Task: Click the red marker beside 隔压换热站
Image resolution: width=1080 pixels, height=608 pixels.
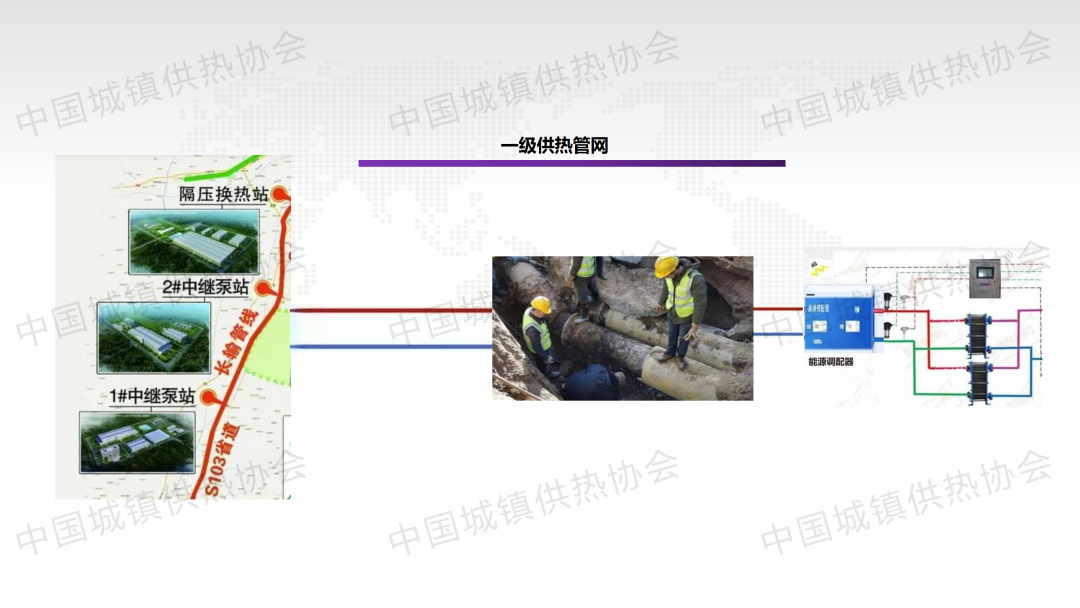Action: tap(282, 195)
